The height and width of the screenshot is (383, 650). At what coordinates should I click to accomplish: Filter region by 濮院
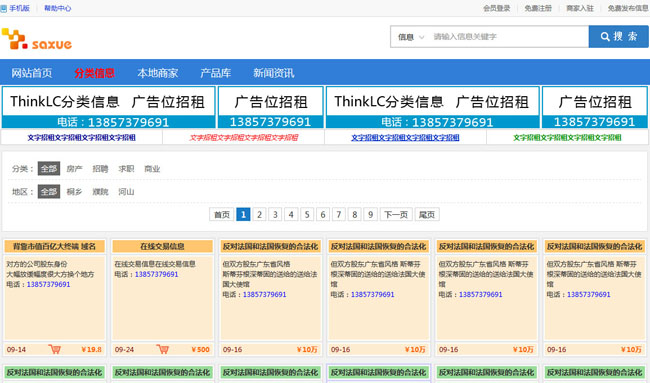[100, 192]
